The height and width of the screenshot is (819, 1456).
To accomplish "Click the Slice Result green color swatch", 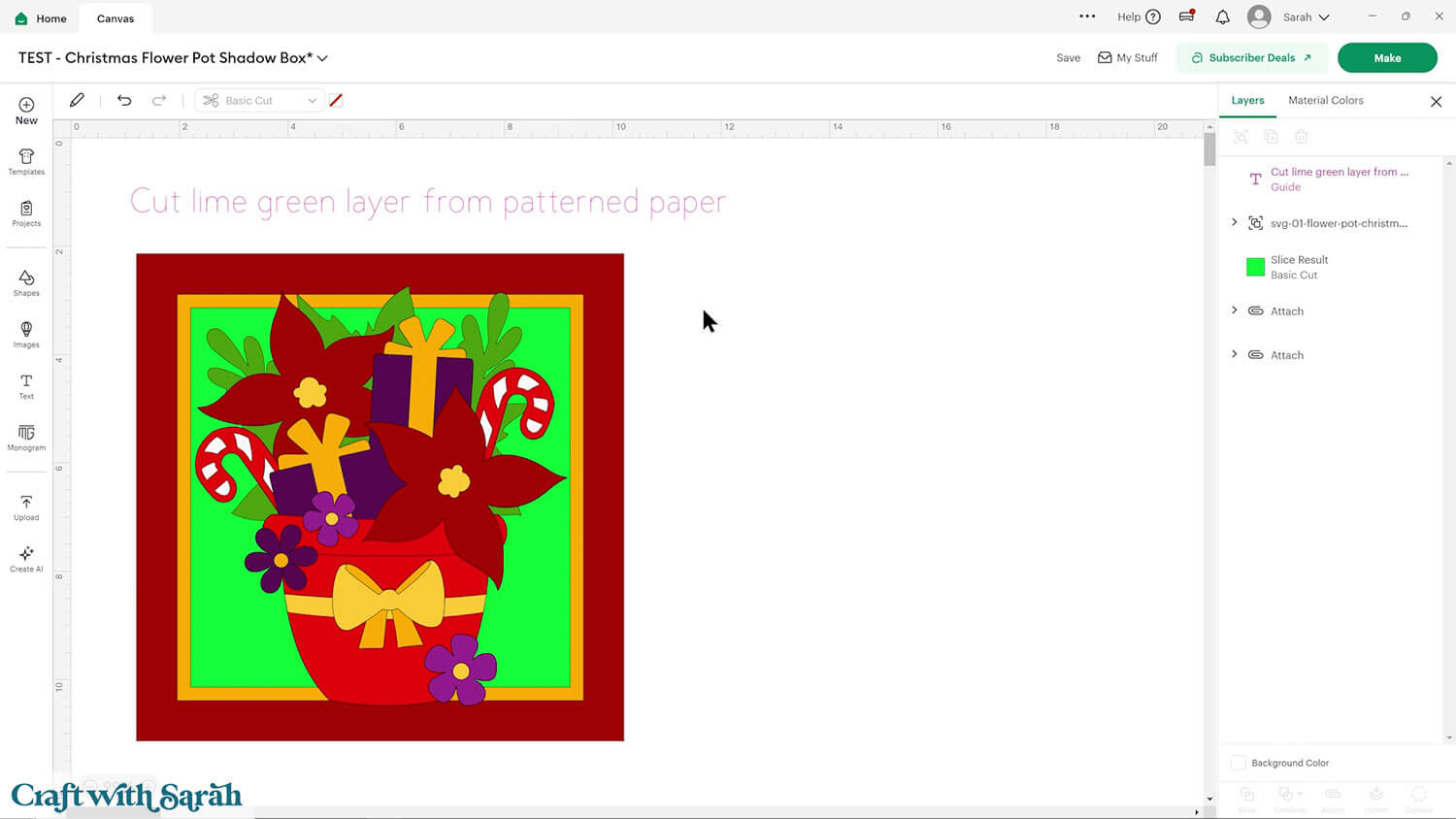I will click(1255, 267).
